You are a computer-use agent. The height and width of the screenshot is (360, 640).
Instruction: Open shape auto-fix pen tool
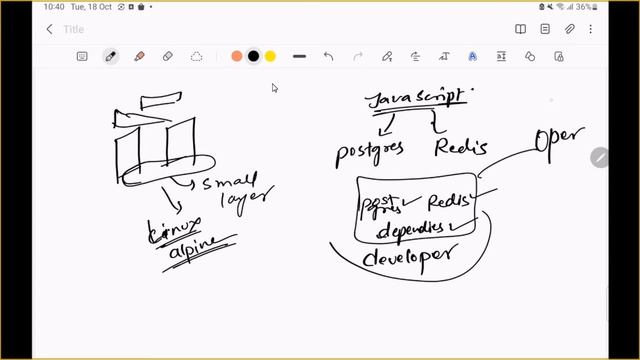[x=387, y=56]
